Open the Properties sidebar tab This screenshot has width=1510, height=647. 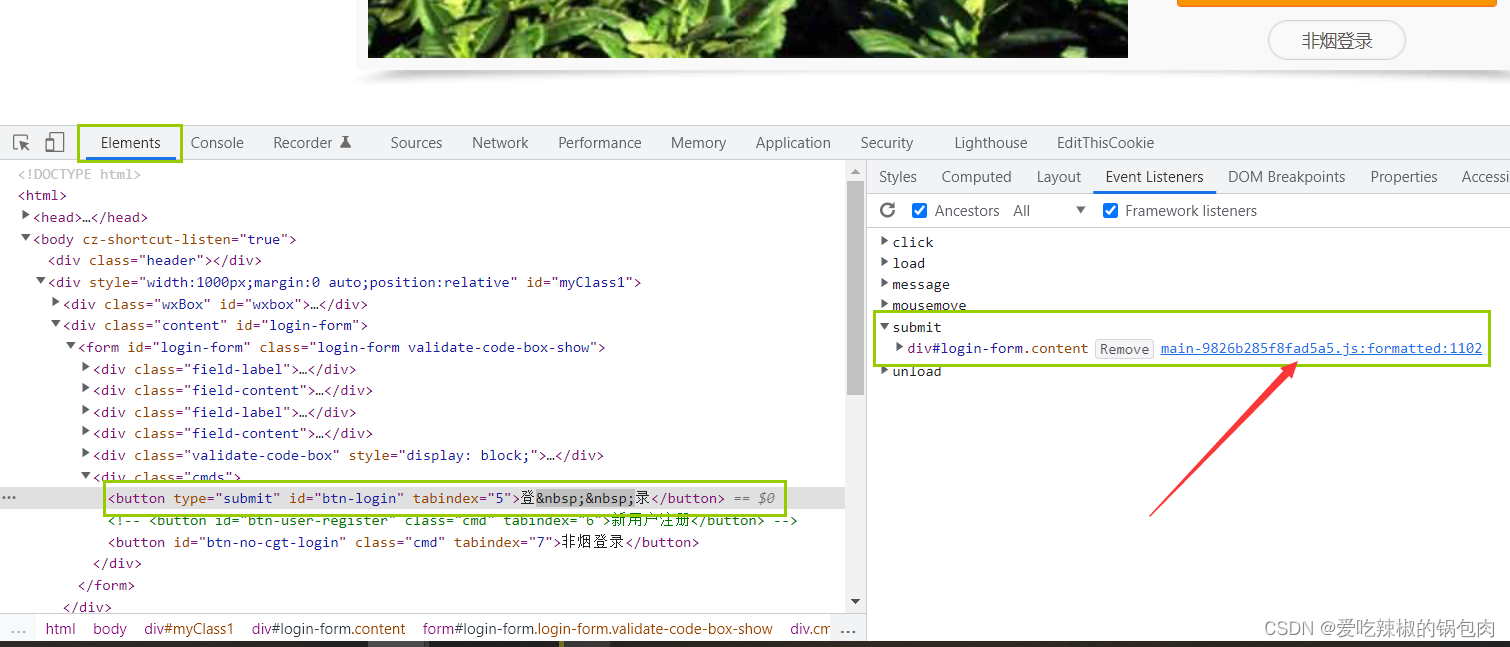1404,177
